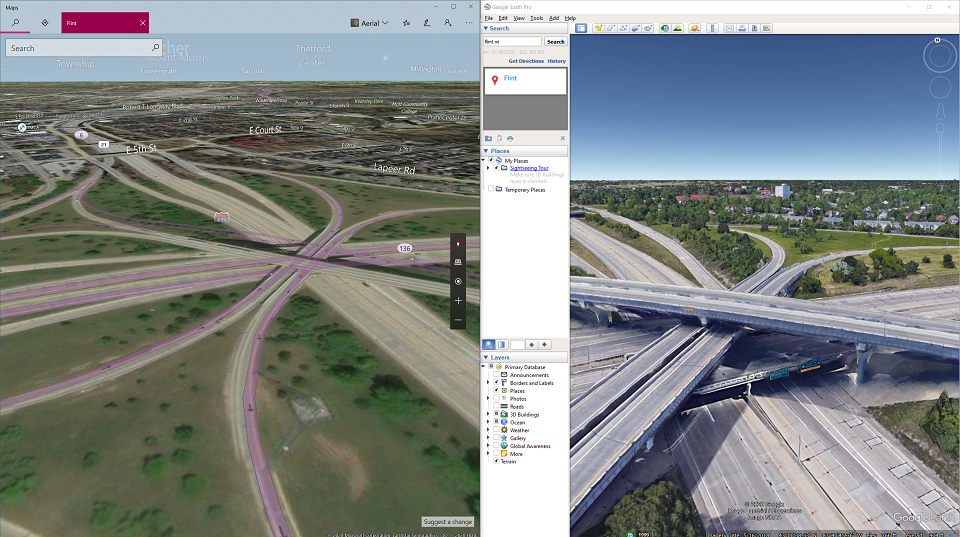Enable the Announcements layer checkbox
This screenshot has height=537, width=960.
point(497,375)
